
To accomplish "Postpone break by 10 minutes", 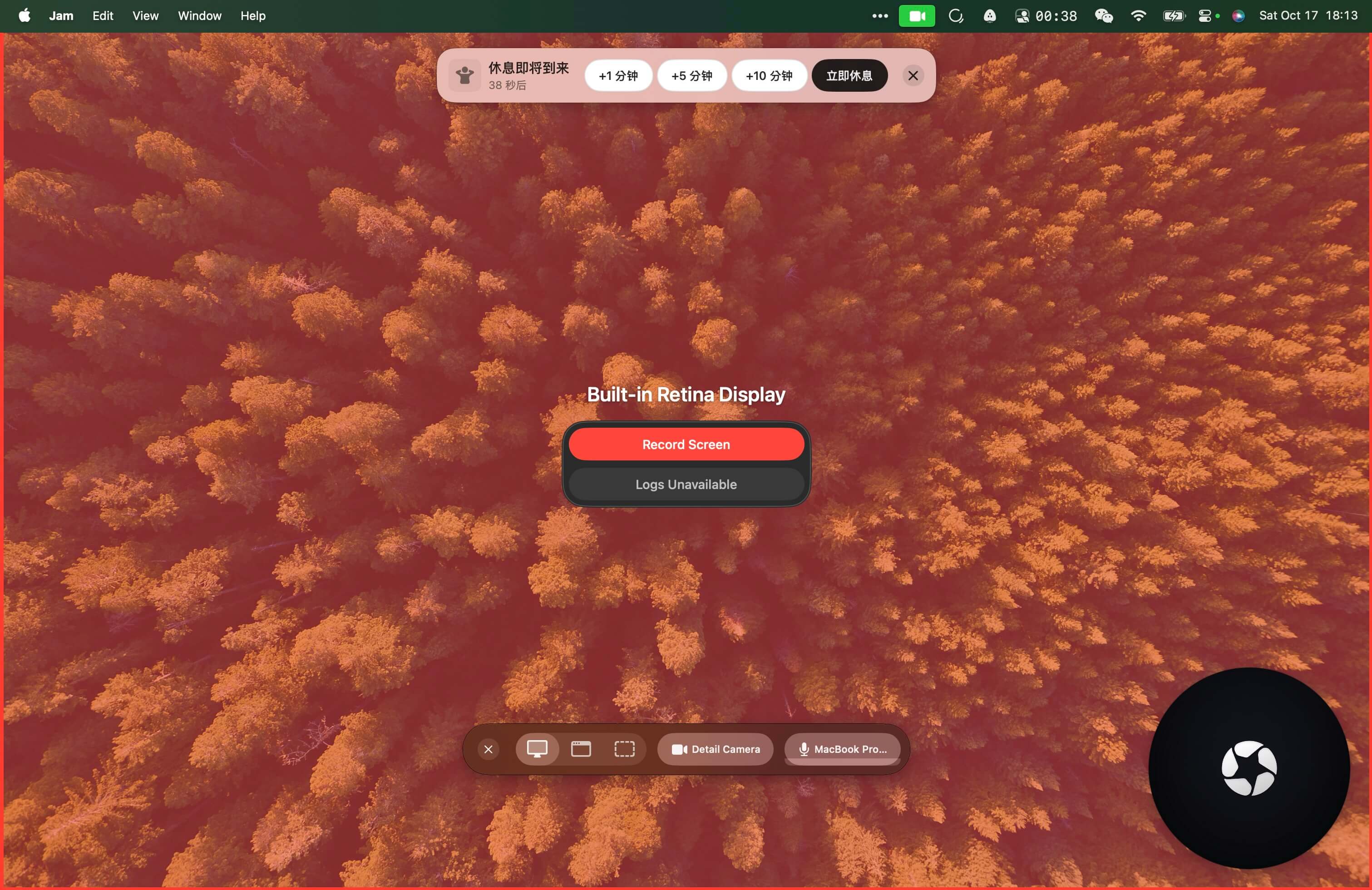I will point(769,75).
